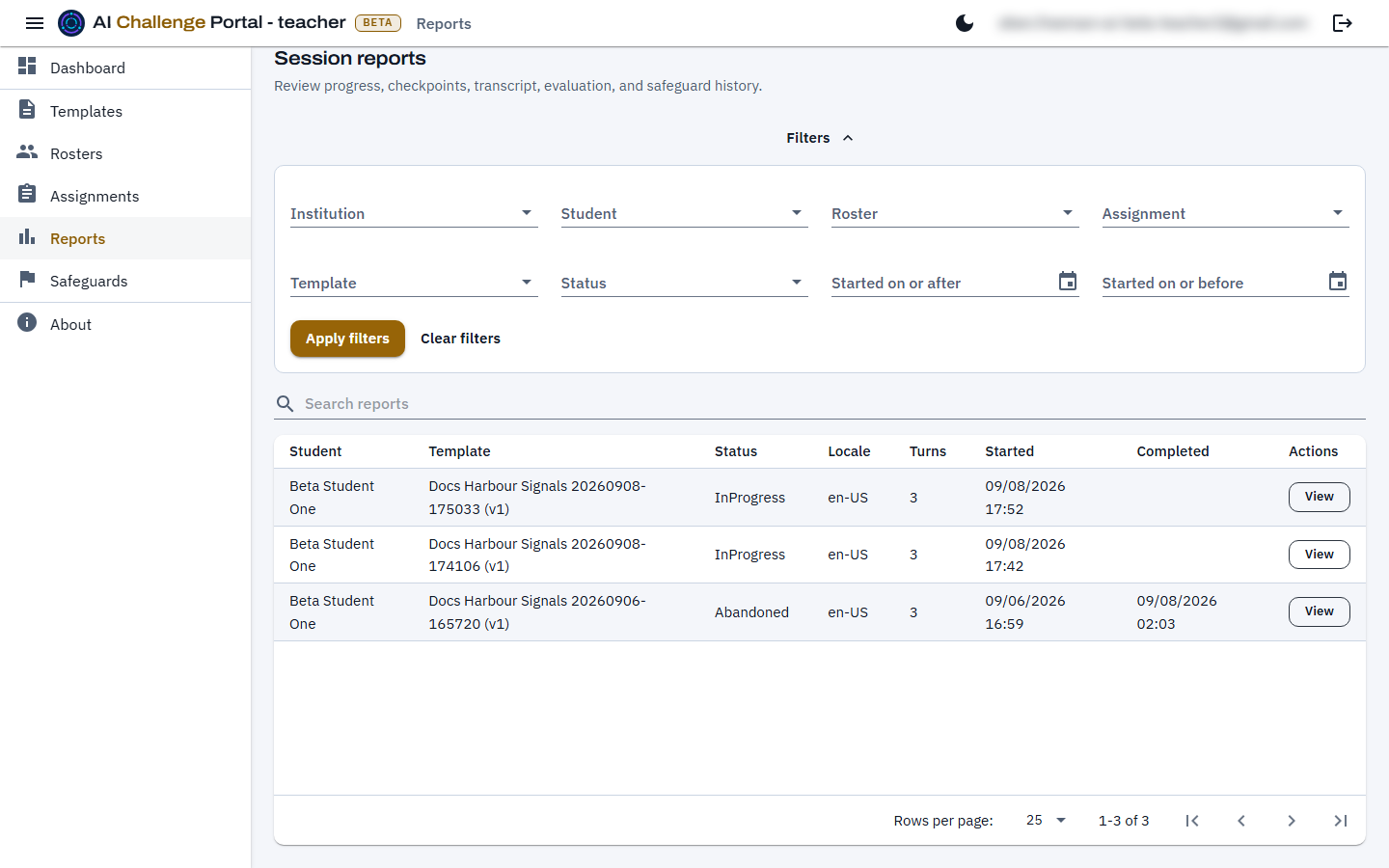The width and height of the screenshot is (1389, 868).
Task: View report for template 174106
Action: click(x=1319, y=555)
